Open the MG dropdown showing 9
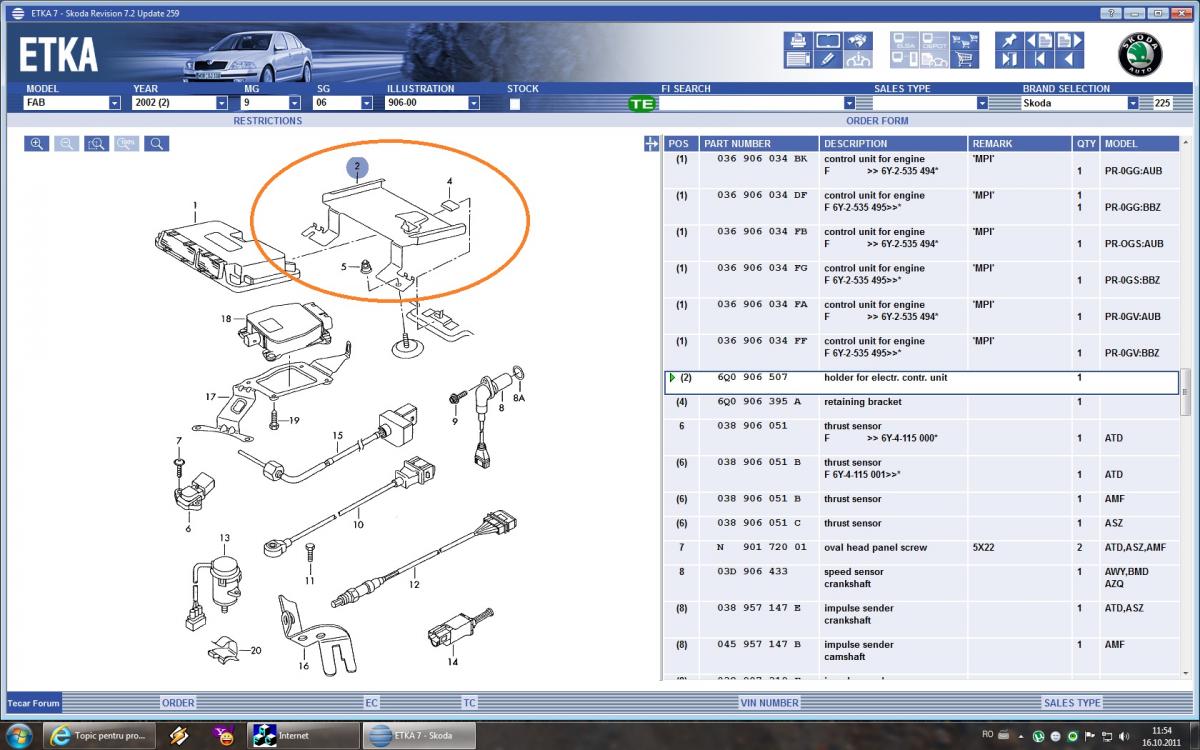Screen dimensions: 1200x750 [x=294, y=103]
